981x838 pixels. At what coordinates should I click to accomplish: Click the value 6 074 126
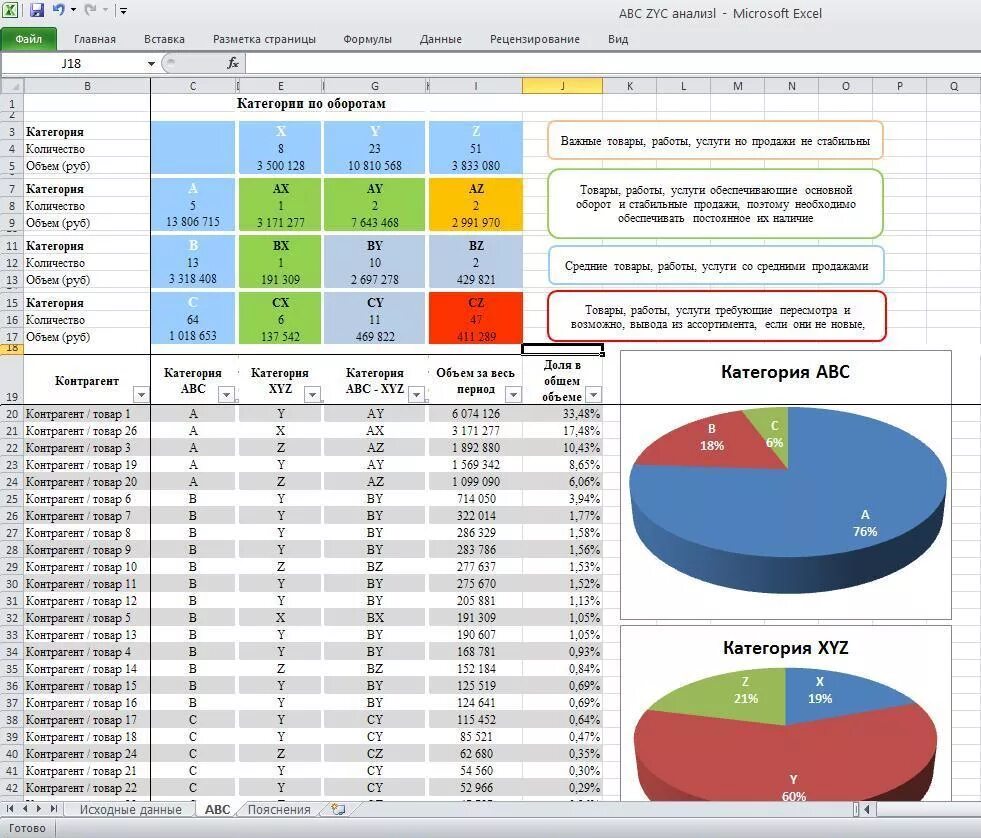point(475,414)
